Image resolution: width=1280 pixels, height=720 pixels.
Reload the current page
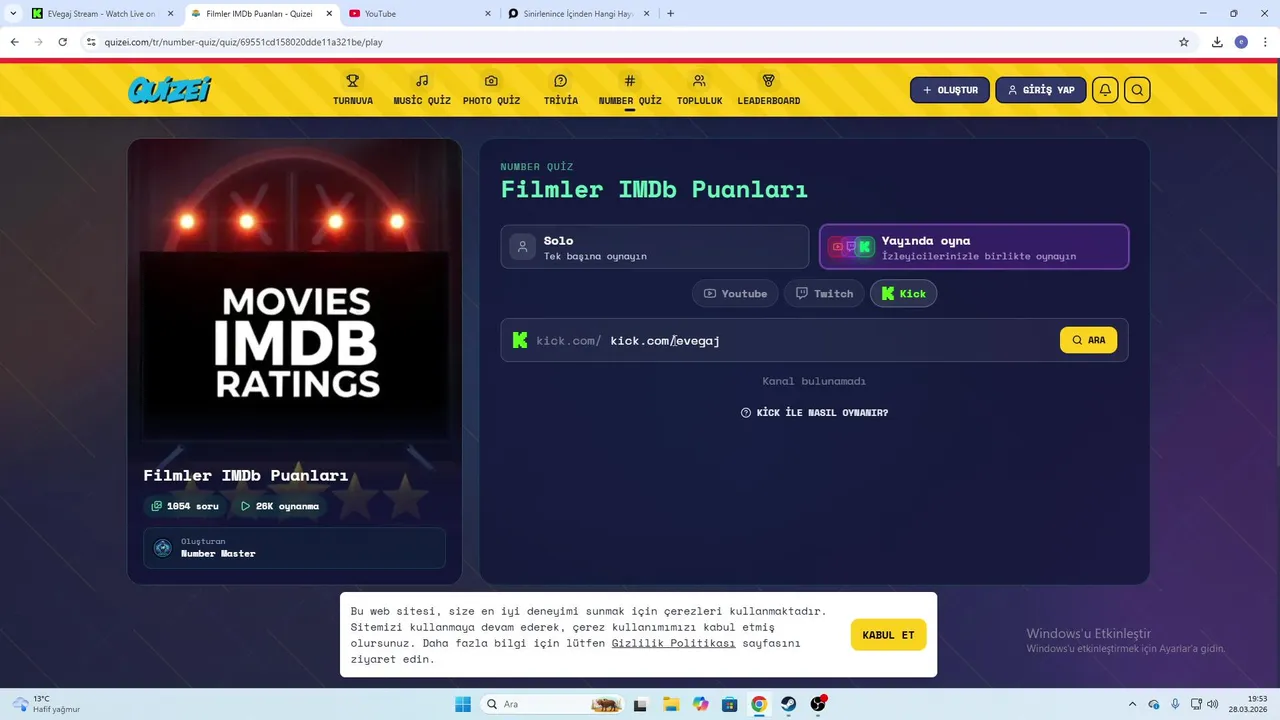click(62, 42)
